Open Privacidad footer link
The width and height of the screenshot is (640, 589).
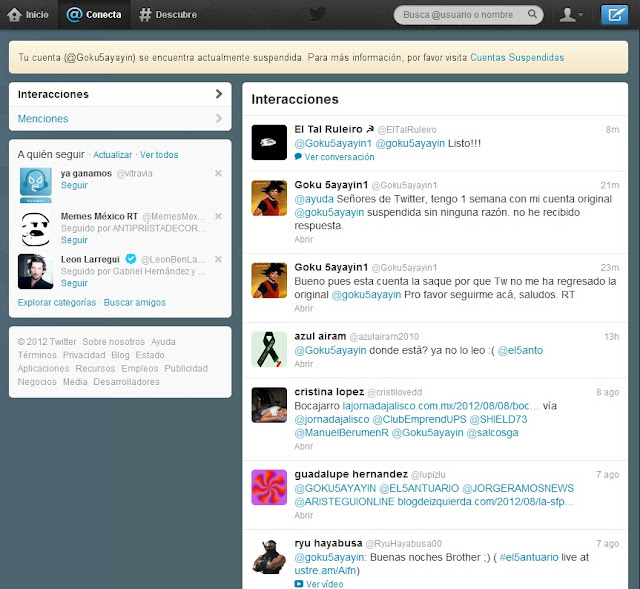click(84, 355)
